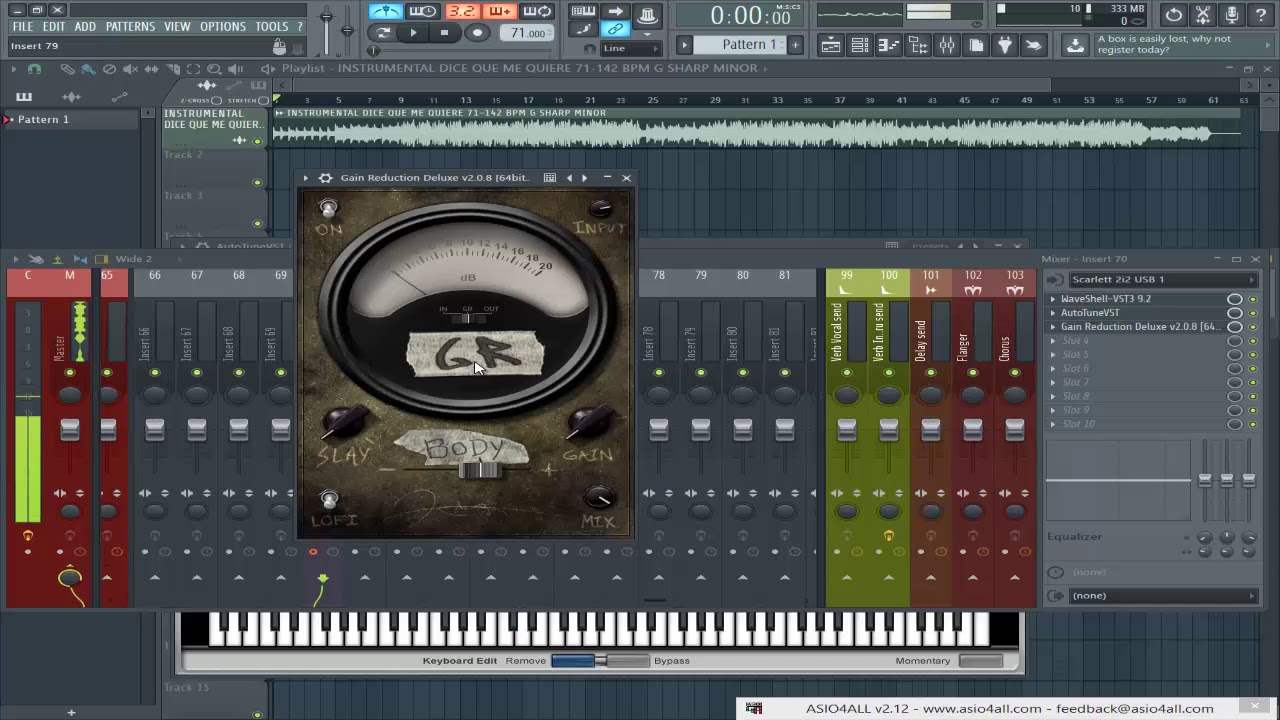Flip the ON switch in Gain Reduction
This screenshot has height=720, width=1280.
coord(328,208)
